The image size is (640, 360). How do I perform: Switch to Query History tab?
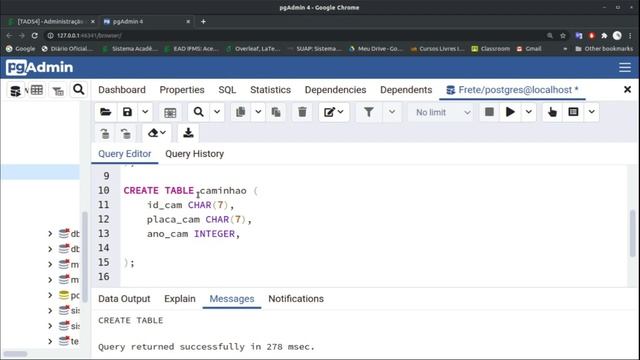194,154
